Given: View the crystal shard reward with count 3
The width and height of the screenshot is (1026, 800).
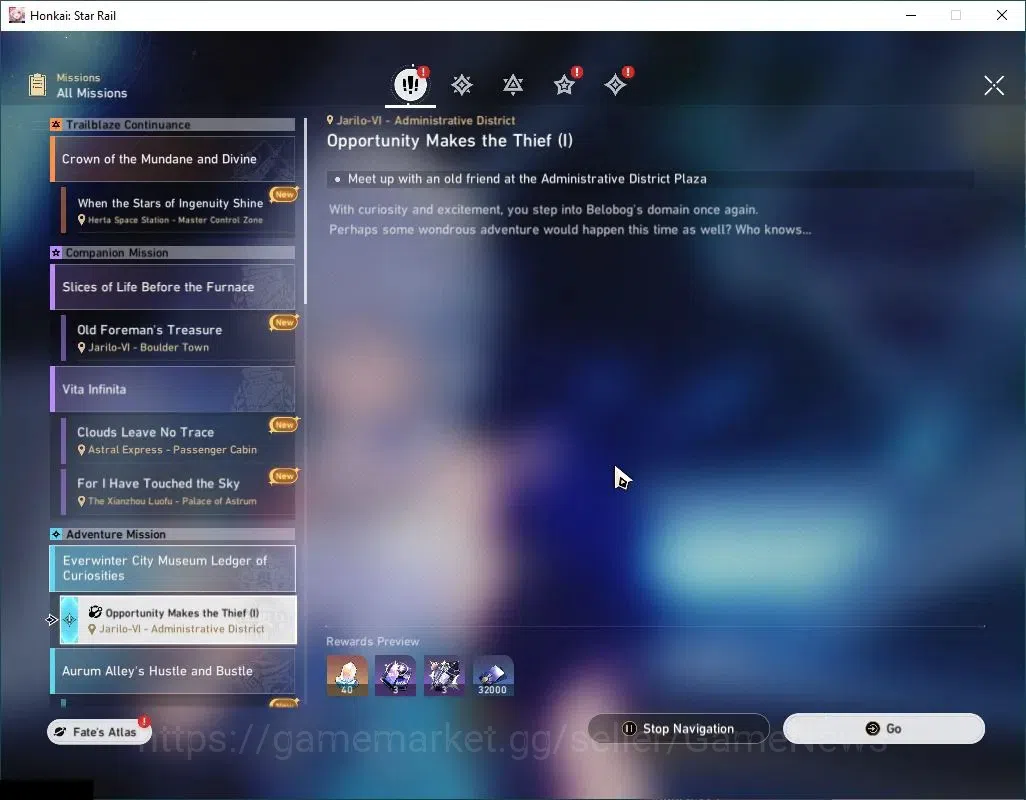Looking at the screenshot, I should click(444, 675).
